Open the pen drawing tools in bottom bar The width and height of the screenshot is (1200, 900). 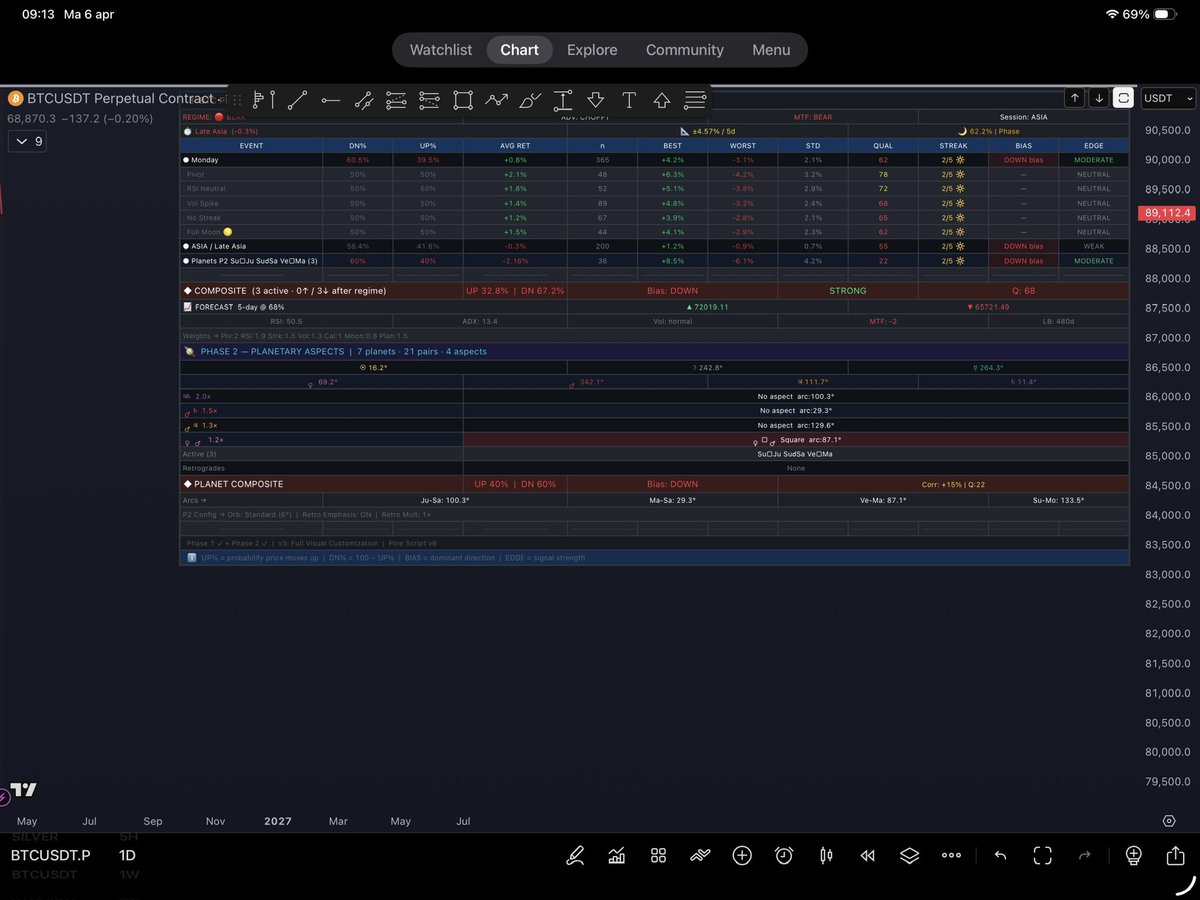click(x=575, y=855)
